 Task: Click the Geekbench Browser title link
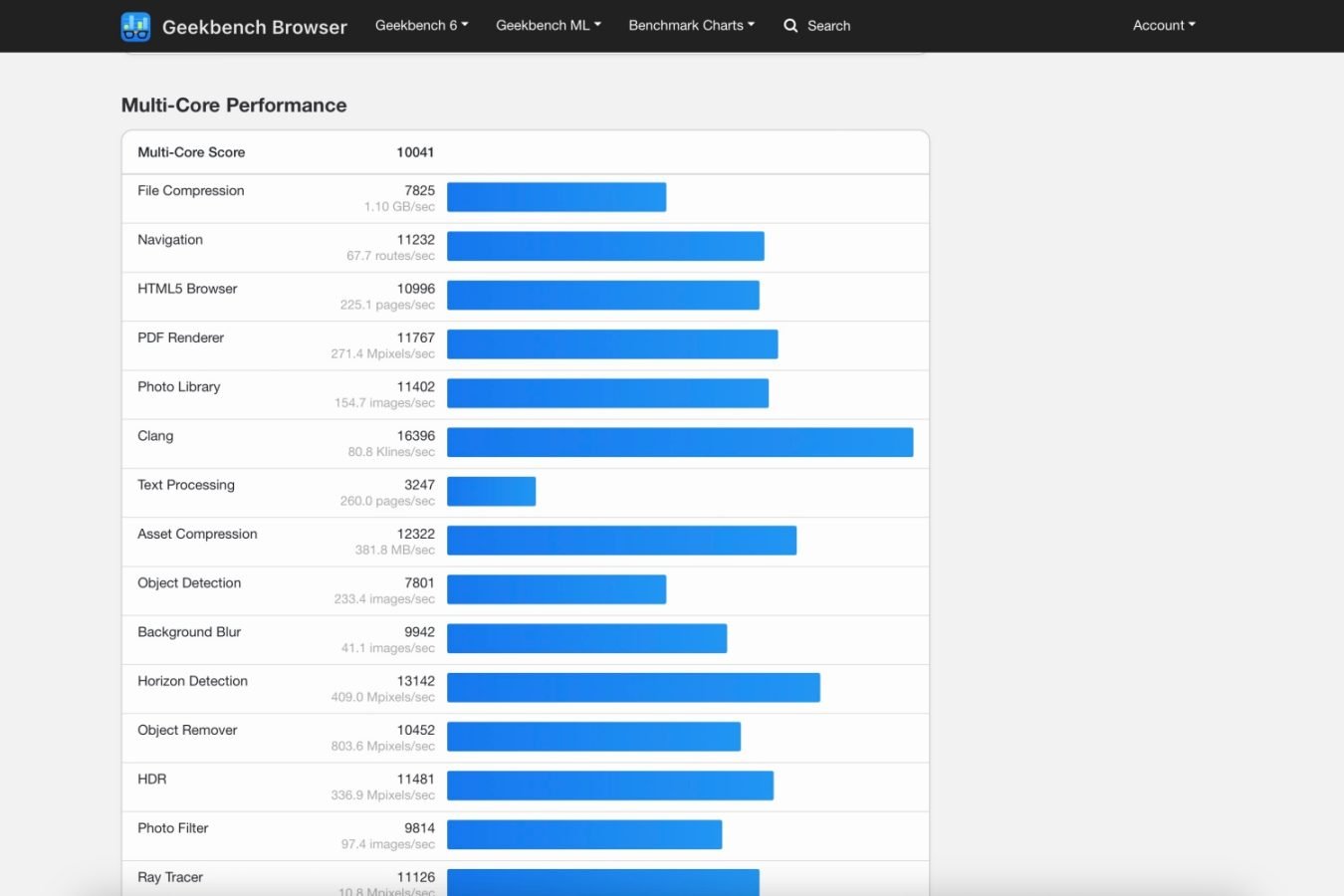tap(254, 27)
